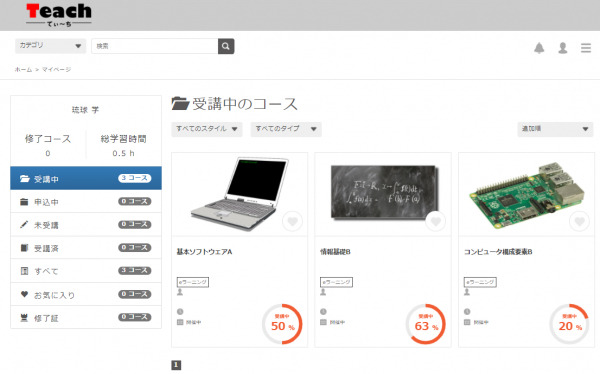Click the crown icon for 修了証

(24, 317)
